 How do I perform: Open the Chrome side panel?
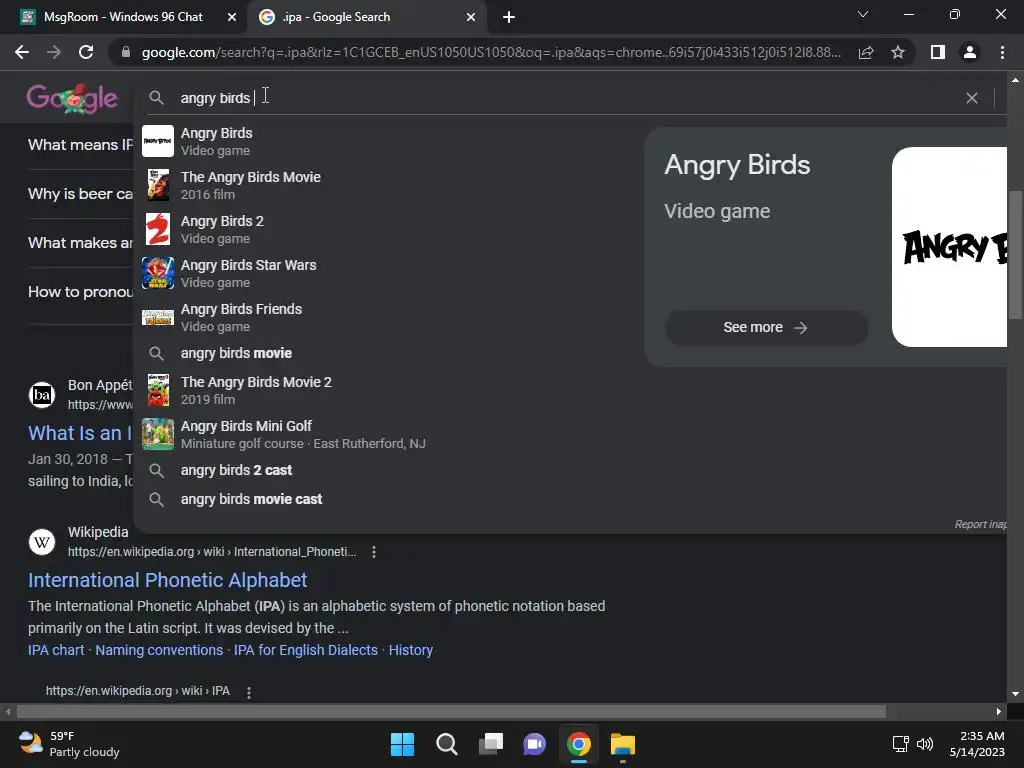coord(938,52)
